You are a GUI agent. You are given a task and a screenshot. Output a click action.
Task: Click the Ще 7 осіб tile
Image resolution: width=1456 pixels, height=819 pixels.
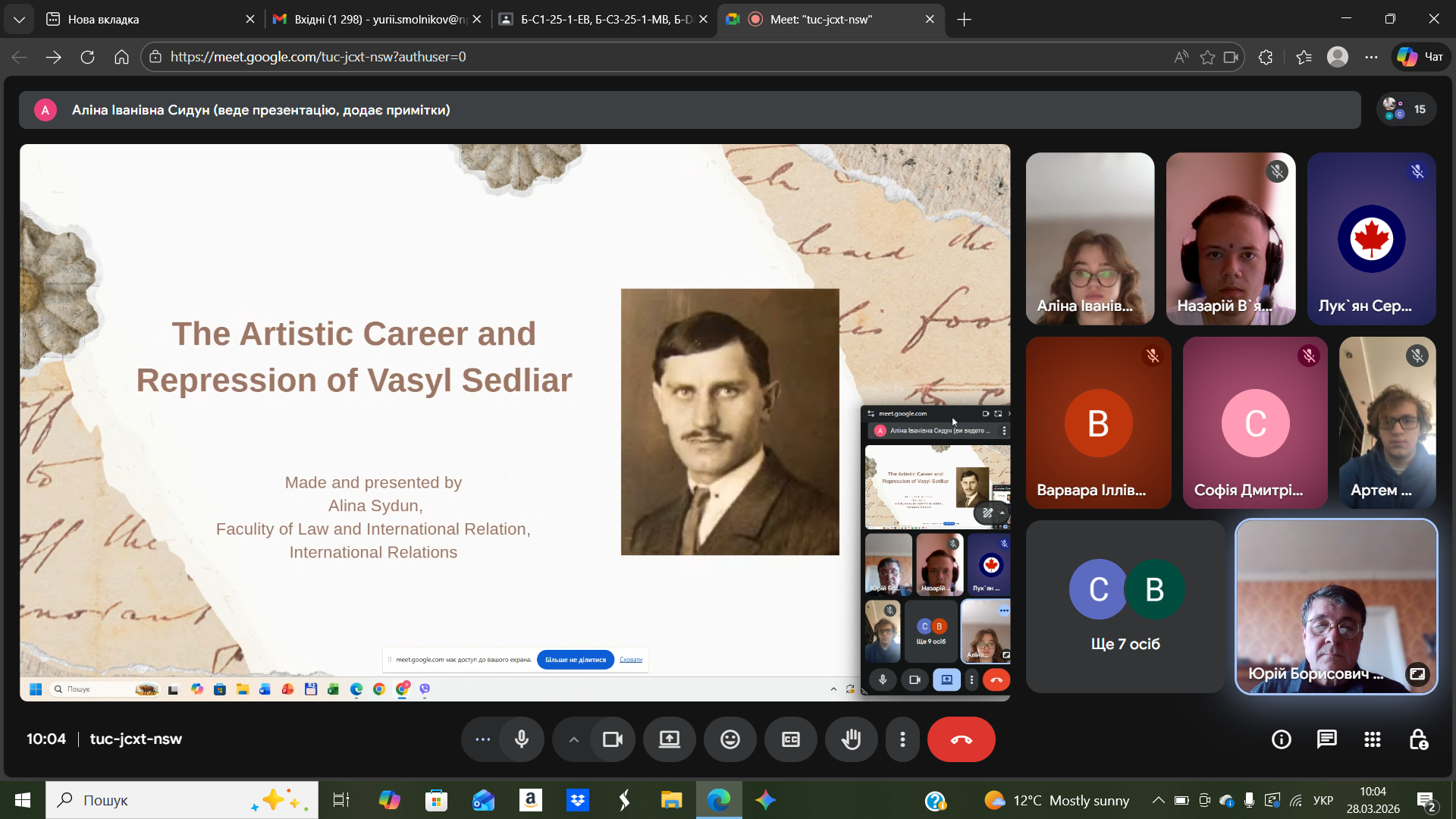point(1125,607)
